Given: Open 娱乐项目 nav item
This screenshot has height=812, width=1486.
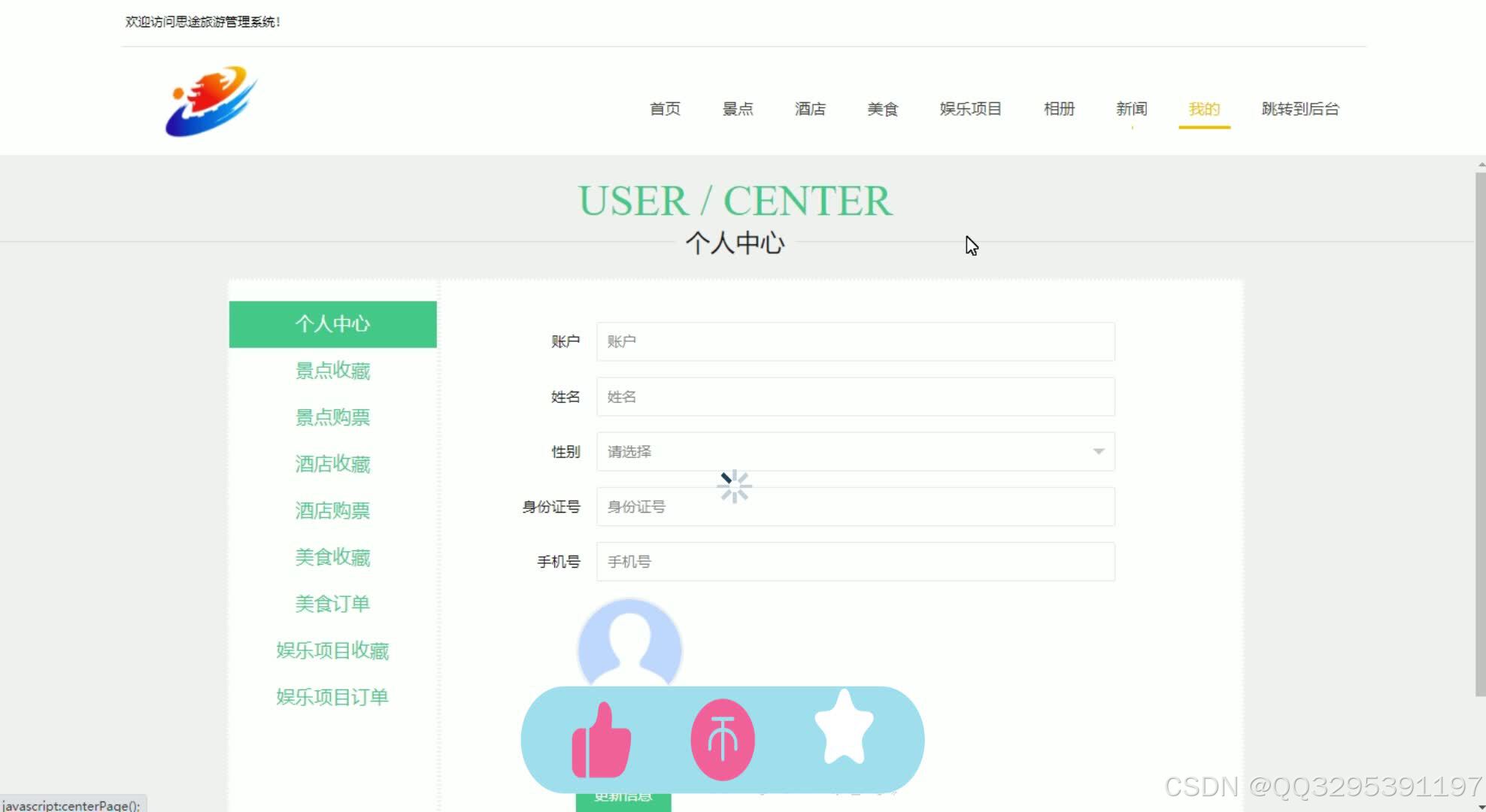Looking at the screenshot, I should 971,109.
